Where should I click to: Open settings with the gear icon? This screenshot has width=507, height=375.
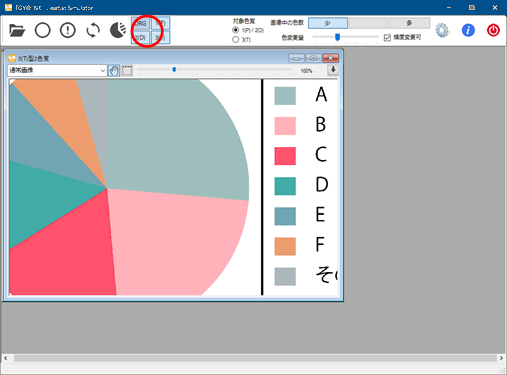(442, 30)
